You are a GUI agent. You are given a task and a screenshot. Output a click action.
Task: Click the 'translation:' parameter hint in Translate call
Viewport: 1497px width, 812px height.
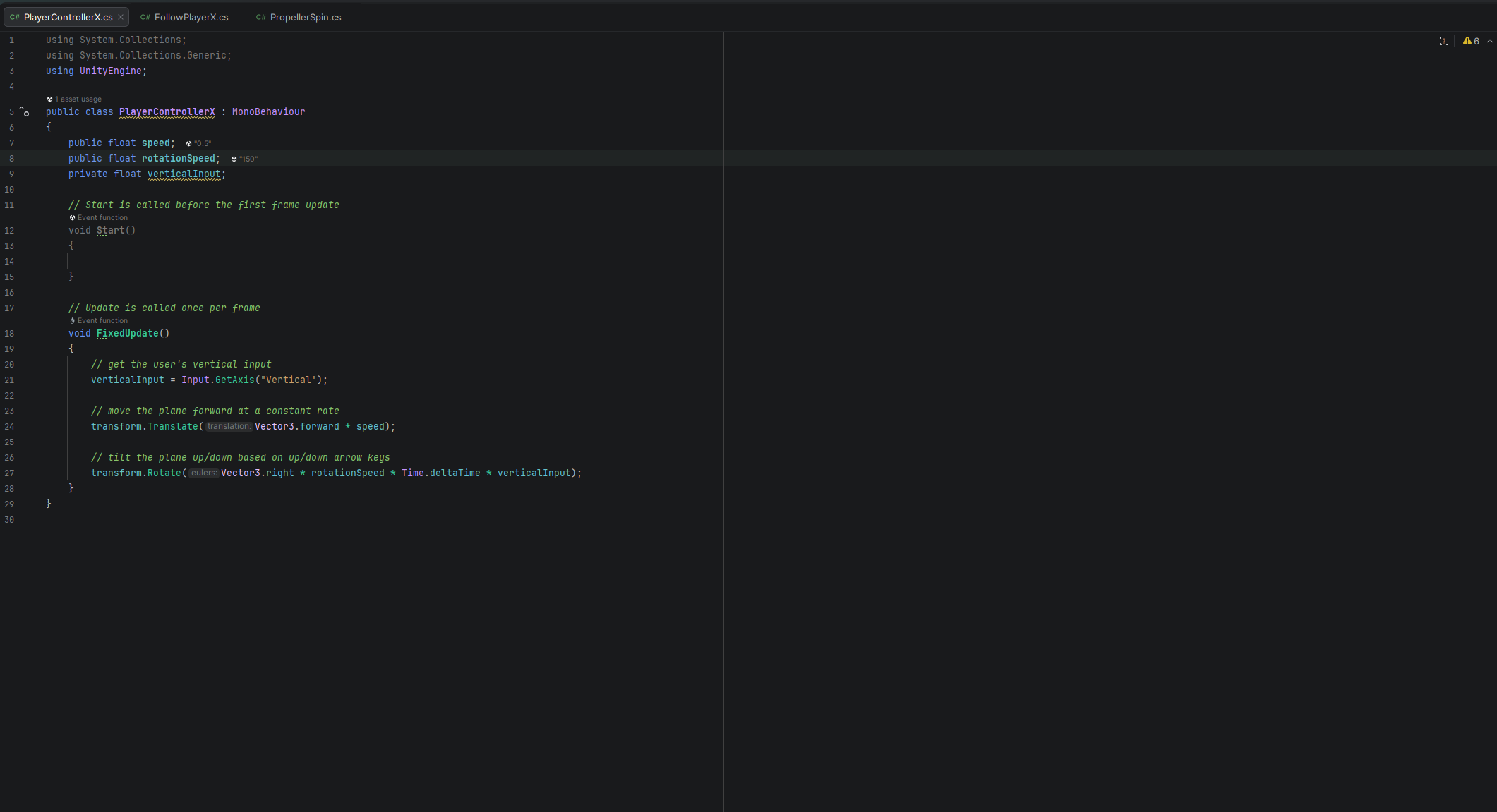(x=228, y=426)
